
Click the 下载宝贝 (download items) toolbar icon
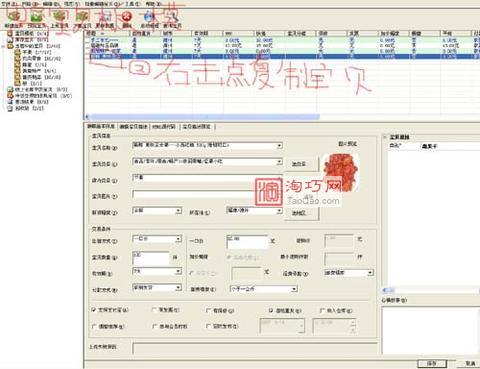pos(82,17)
